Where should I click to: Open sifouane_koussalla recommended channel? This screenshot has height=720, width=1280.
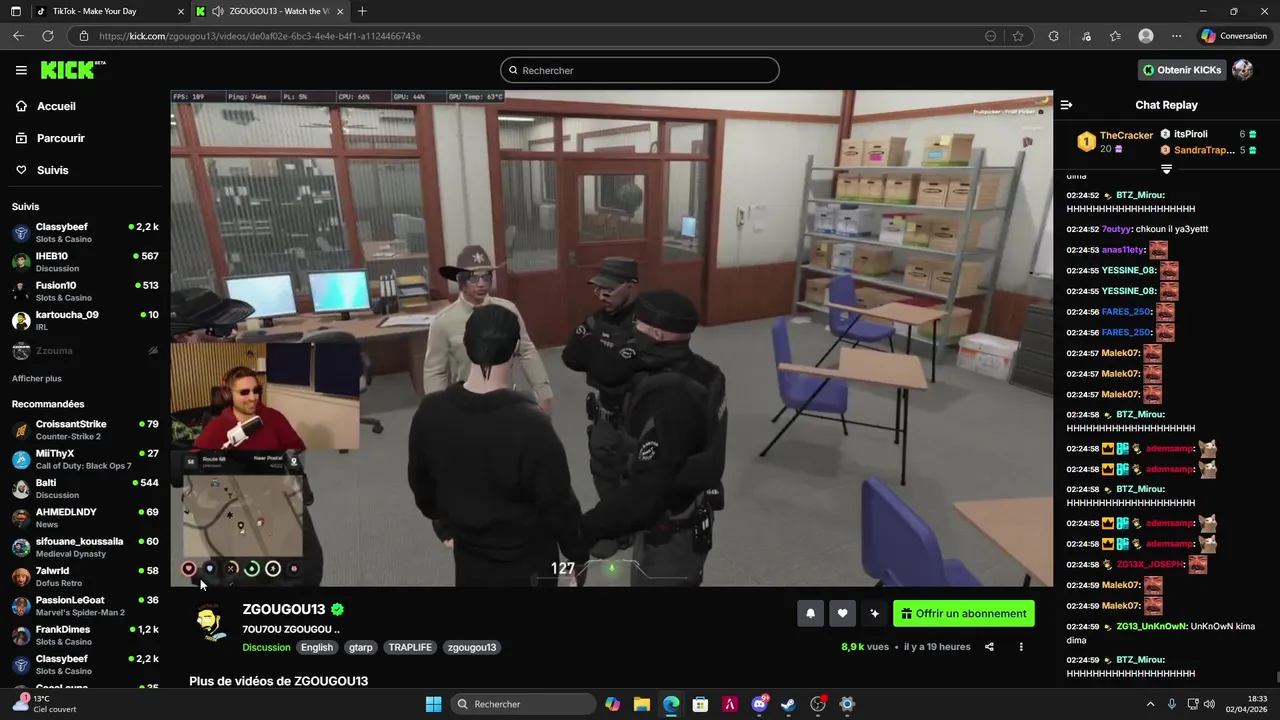tap(85, 547)
